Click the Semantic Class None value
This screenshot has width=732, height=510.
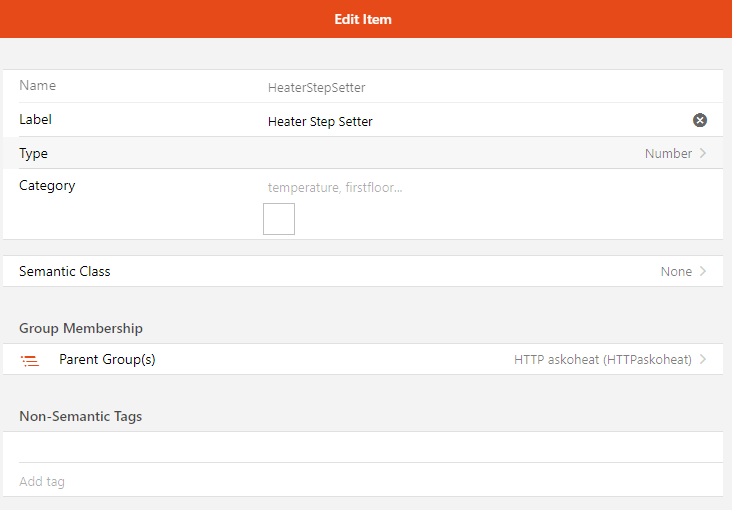[676, 271]
